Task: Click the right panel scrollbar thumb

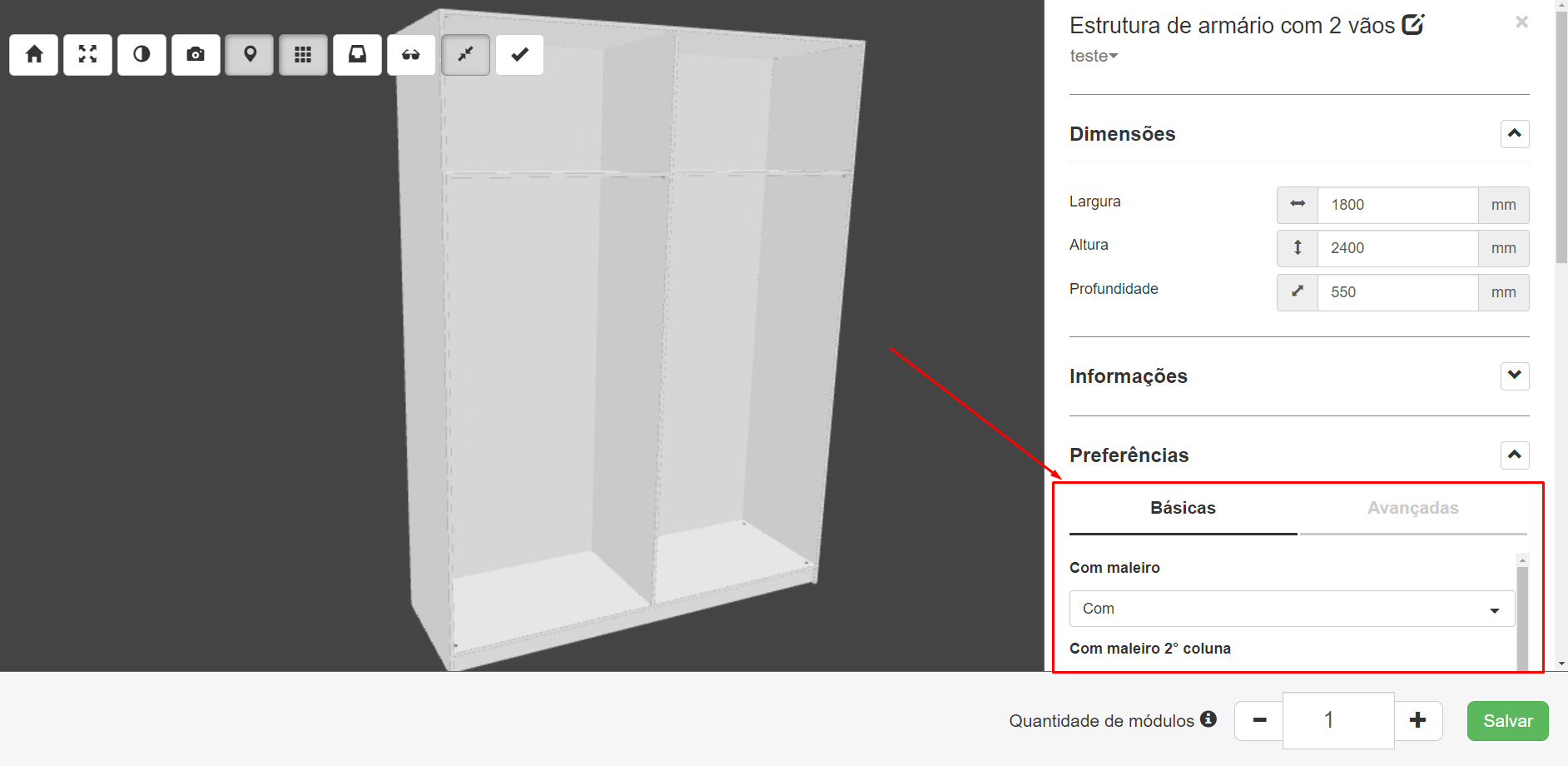Action: pos(1561,137)
